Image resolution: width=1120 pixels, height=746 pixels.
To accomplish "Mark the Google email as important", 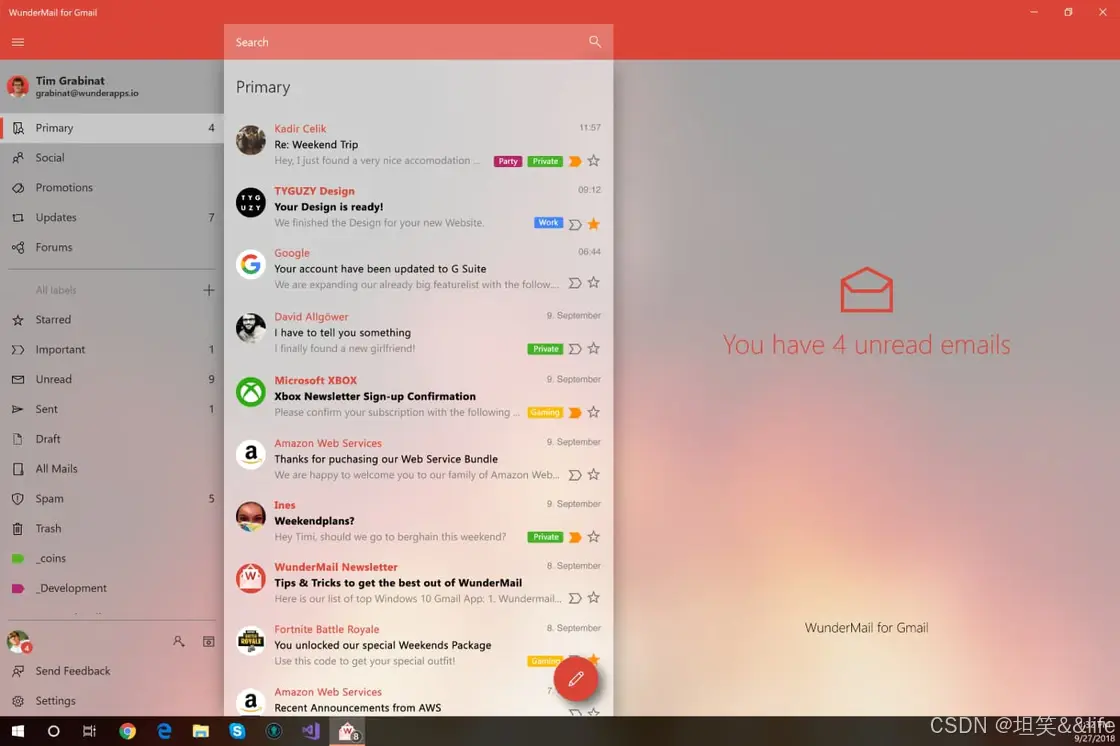I will [574, 284].
